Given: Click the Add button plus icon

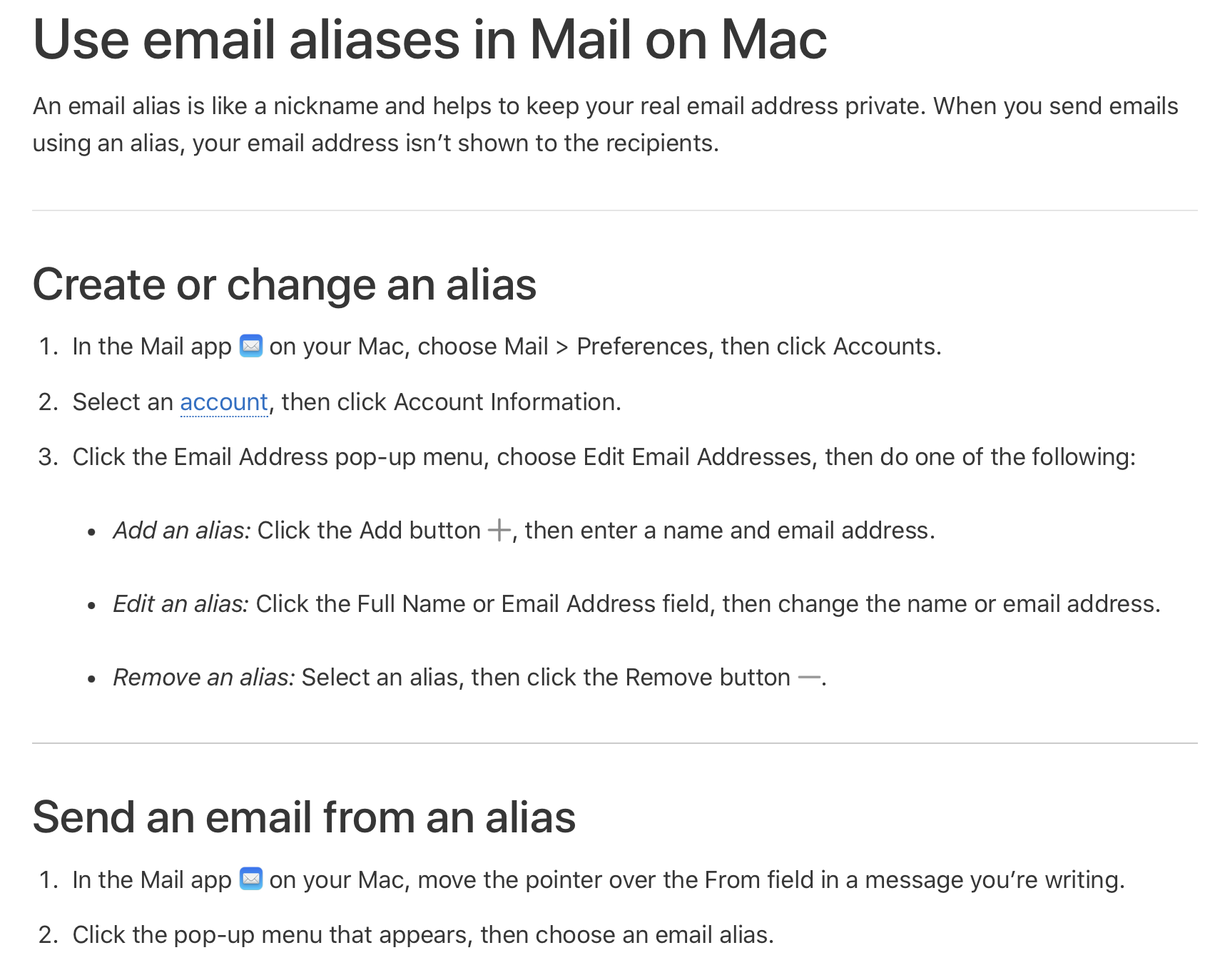Looking at the screenshot, I should point(499,531).
